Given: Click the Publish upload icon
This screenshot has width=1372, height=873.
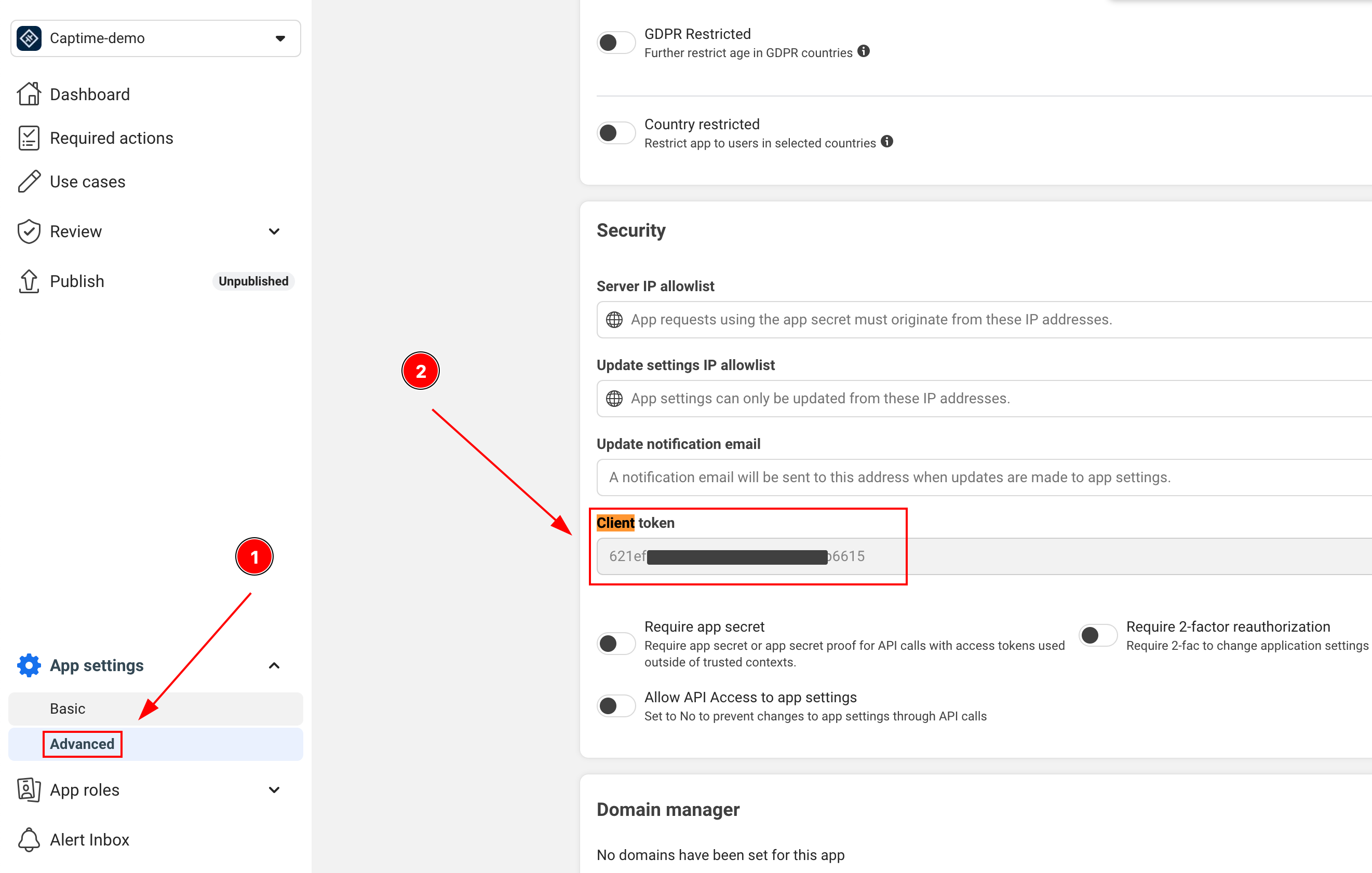Looking at the screenshot, I should (x=29, y=281).
